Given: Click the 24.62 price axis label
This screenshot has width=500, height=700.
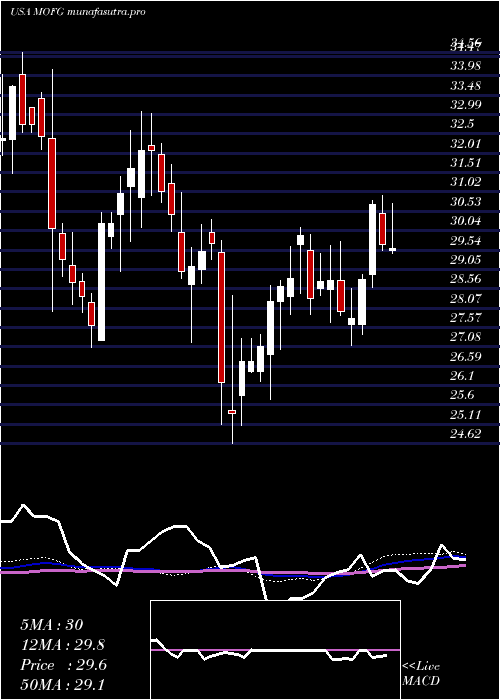Looking at the screenshot, I should point(466,433).
